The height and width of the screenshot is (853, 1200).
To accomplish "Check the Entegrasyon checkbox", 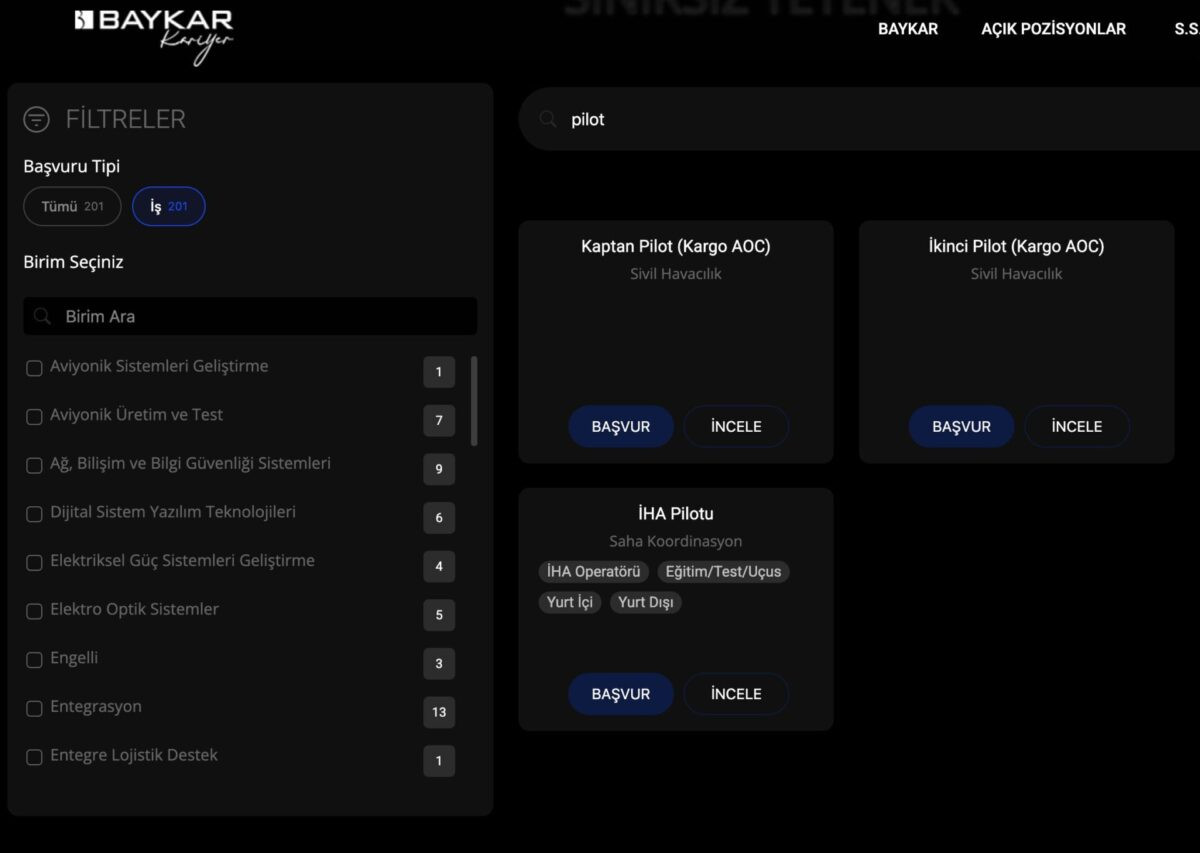I will point(34,708).
